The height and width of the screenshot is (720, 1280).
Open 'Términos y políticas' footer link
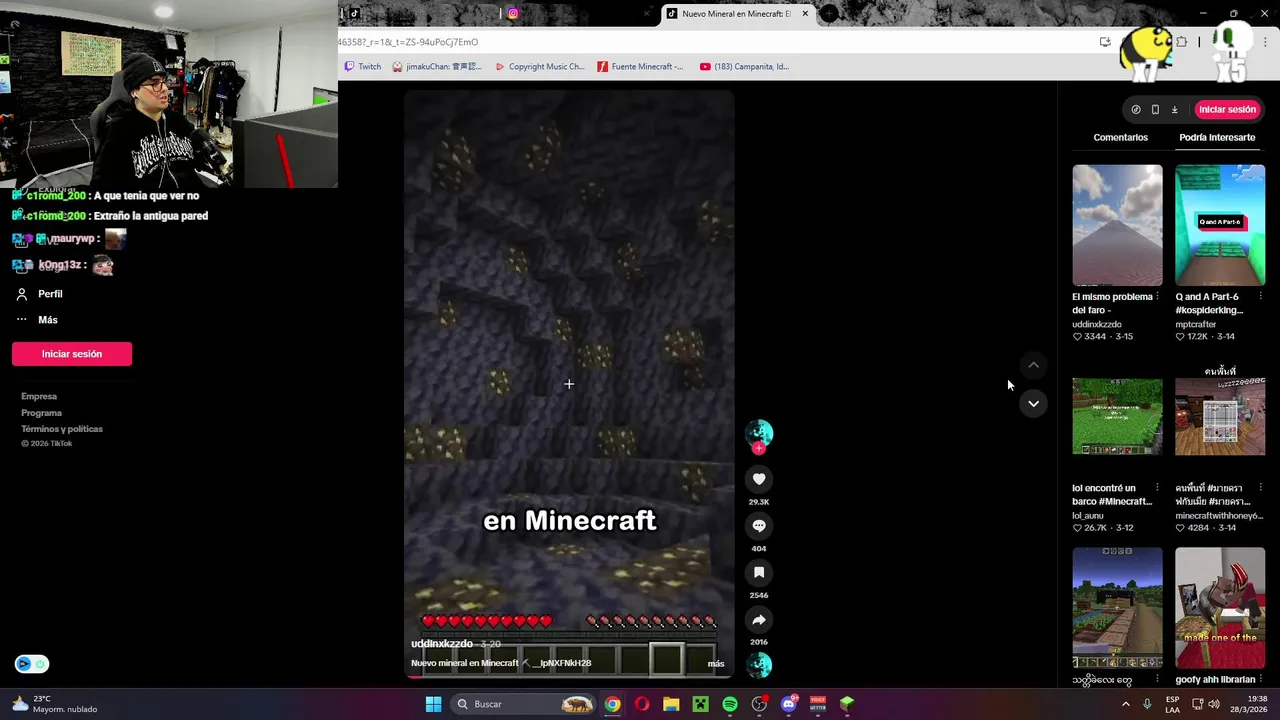[62, 429]
